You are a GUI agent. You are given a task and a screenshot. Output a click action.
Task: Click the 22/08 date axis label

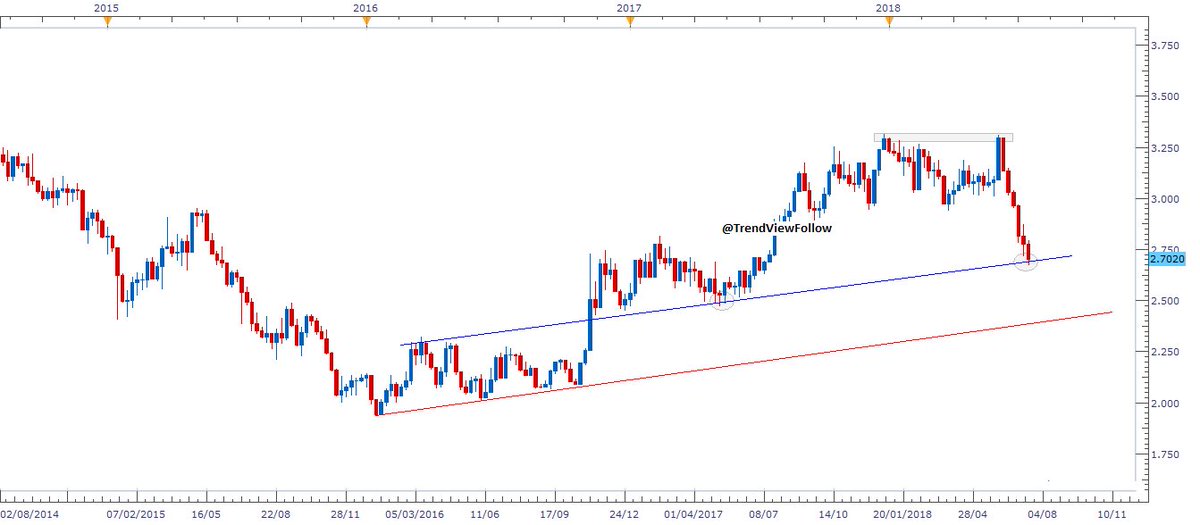pos(277,514)
